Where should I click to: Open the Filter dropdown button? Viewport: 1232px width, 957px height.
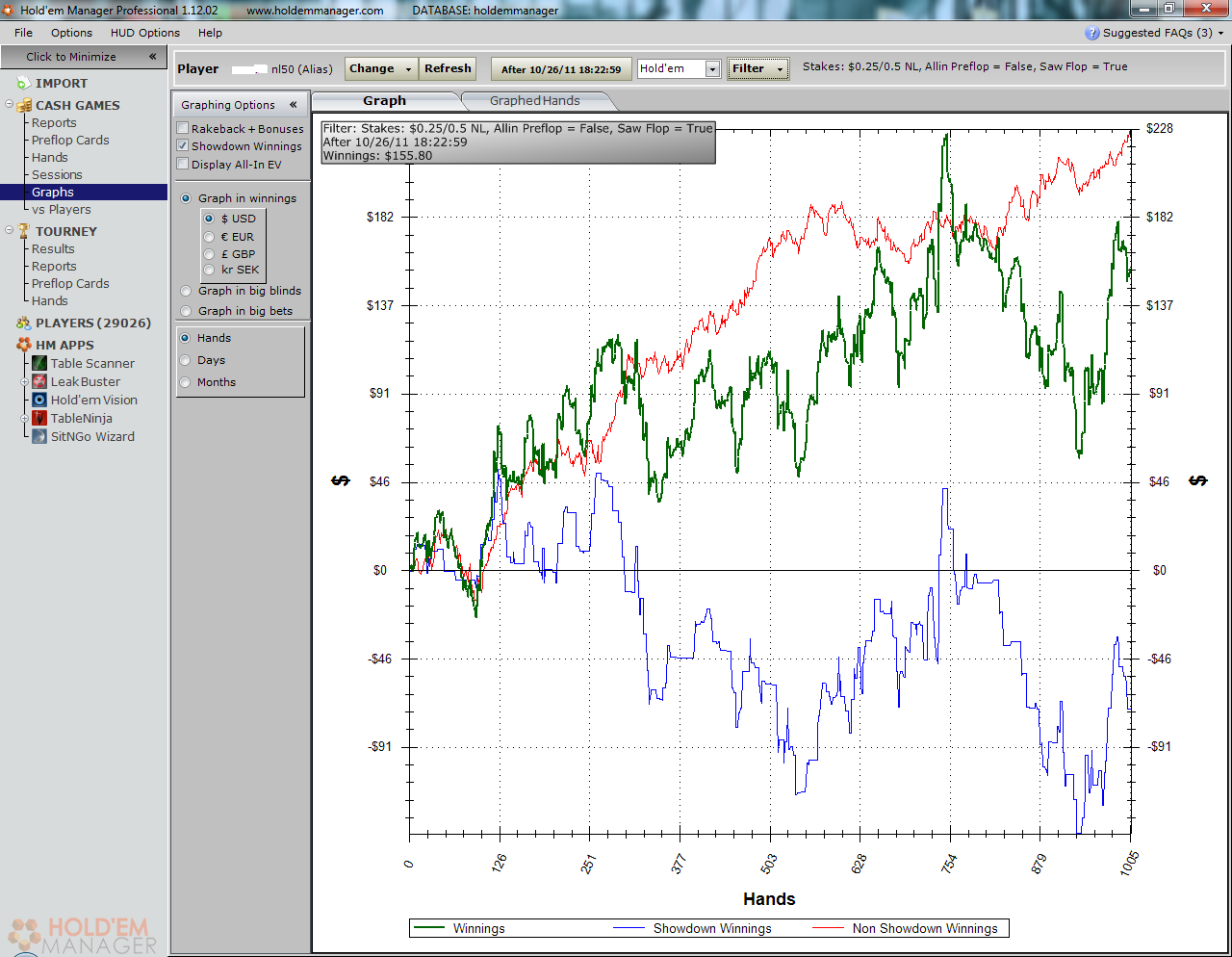pyautogui.click(x=757, y=68)
